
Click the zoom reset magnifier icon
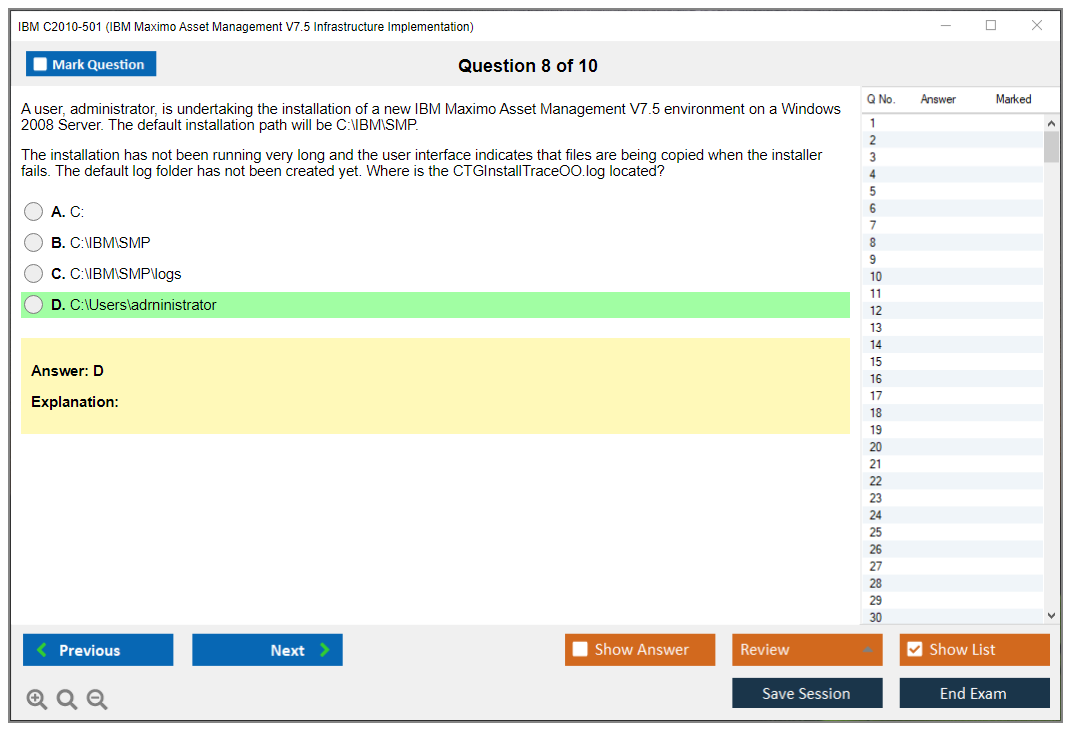[x=67, y=700]
